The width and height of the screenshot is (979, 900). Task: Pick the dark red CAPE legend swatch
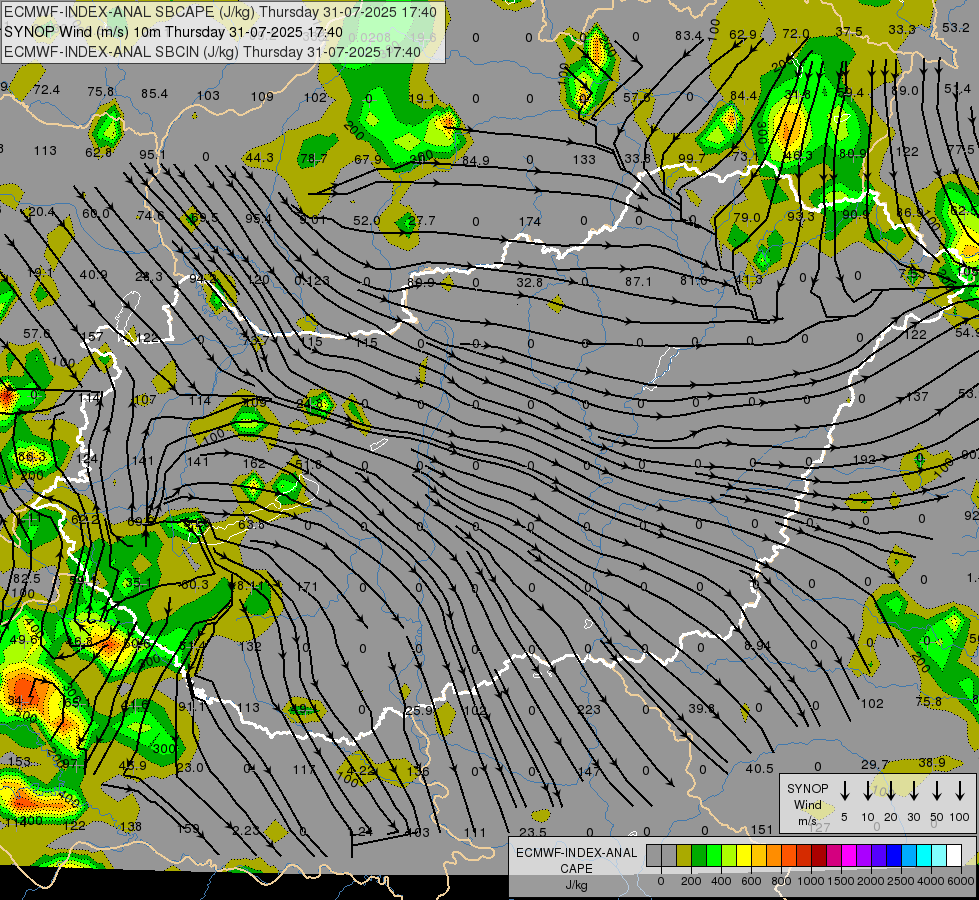[819, 855]
